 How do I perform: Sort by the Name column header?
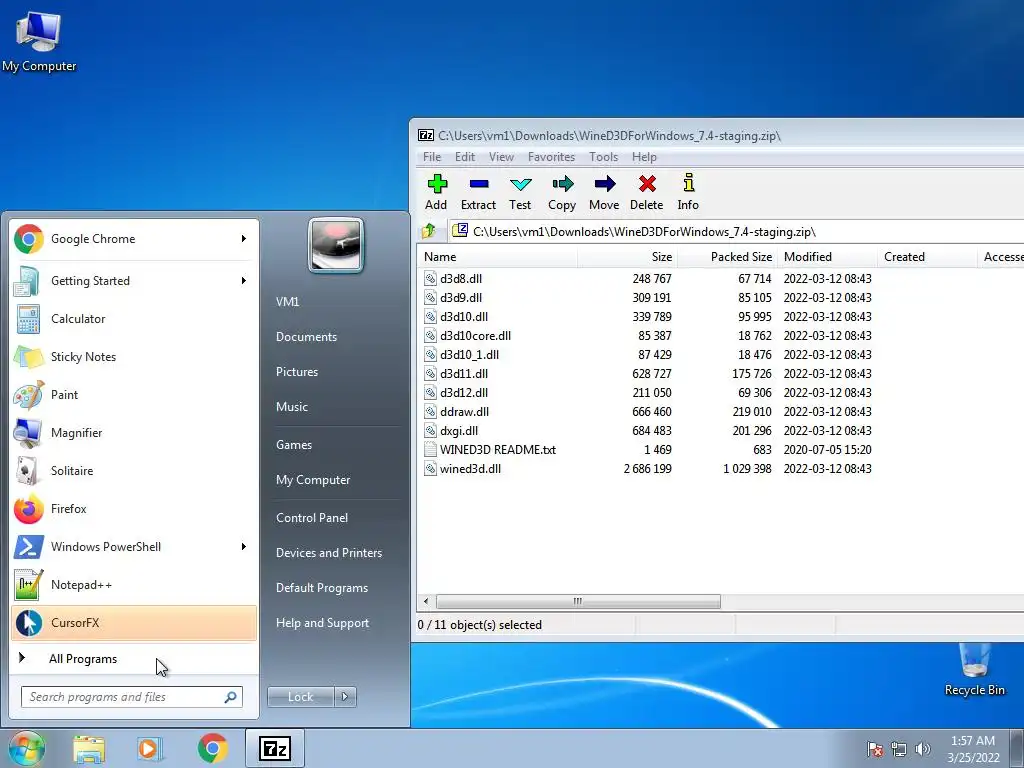click(497, 257)
